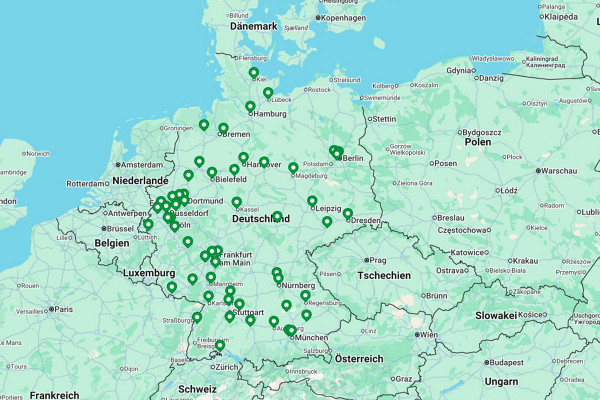600x400 pixels.
Task: Open the green pin next to Bielefeld
Action: [212, 172]
